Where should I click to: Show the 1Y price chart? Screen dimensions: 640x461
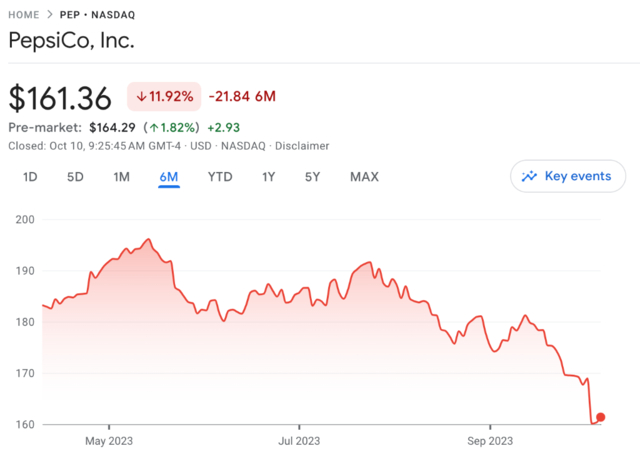[x=268, y=177]
